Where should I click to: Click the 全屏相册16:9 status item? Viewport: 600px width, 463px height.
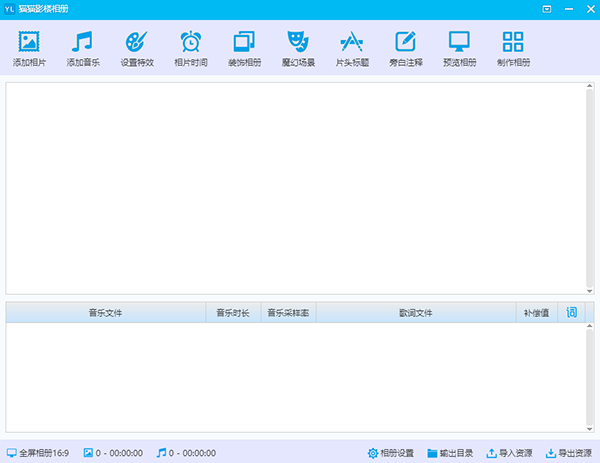point(38,453)
